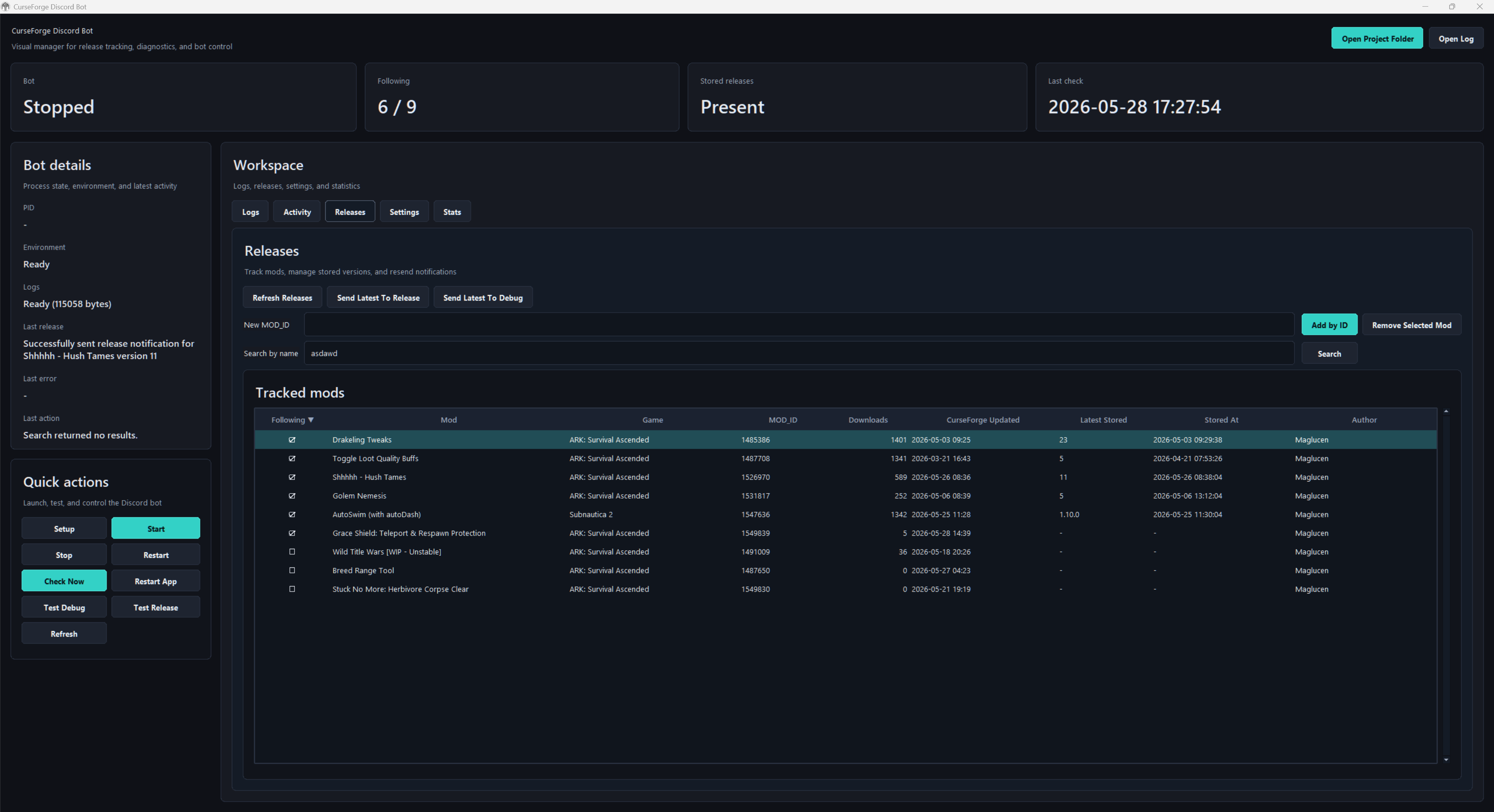The height and width of the screenshot is (812, 1494).
Task: Sort by Stored At column header
Action: pos(1221,420)
